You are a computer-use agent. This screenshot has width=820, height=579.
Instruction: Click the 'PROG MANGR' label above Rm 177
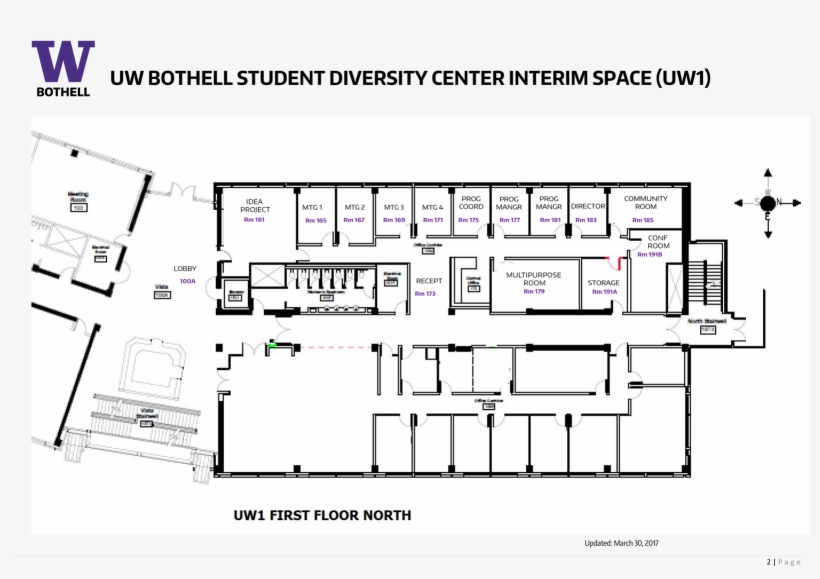(509, 203)
